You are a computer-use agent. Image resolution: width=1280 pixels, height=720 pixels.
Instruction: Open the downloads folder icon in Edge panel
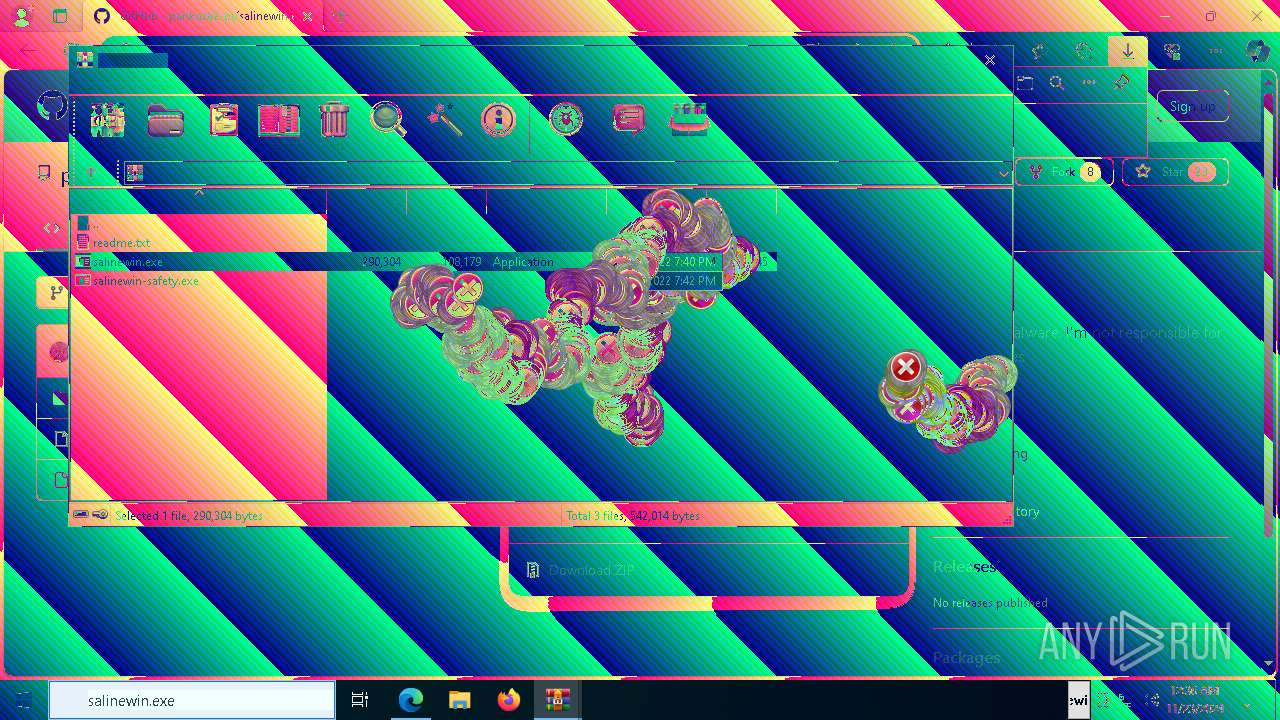point(1025,83)
